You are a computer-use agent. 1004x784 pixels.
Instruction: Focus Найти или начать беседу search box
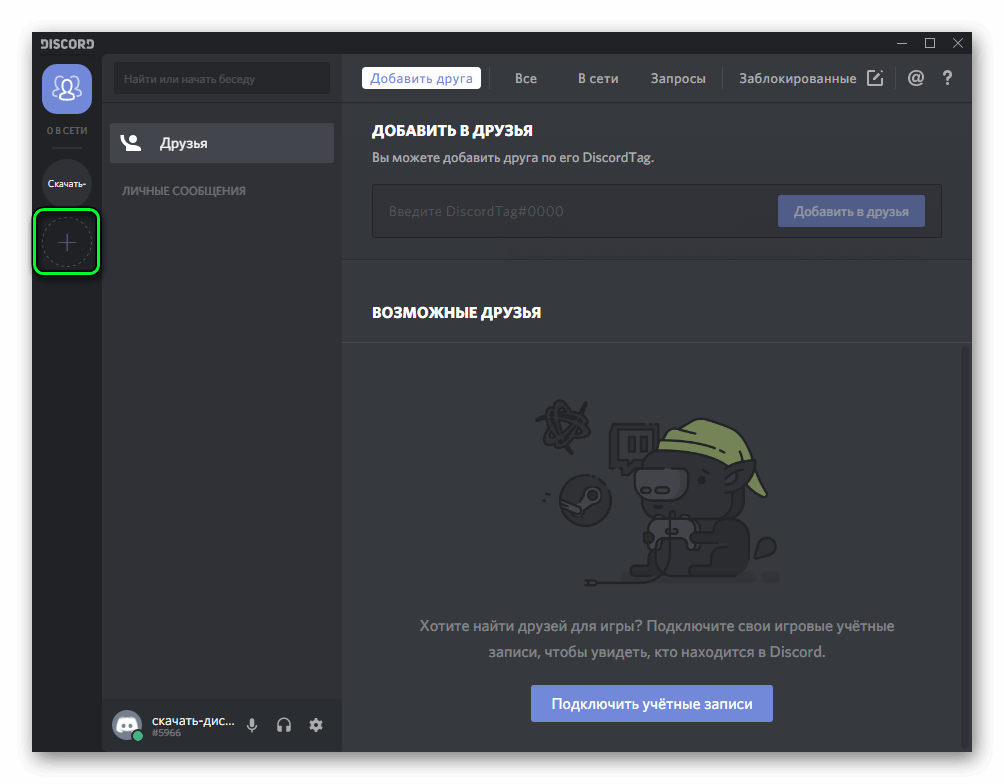tap(222, 79)
